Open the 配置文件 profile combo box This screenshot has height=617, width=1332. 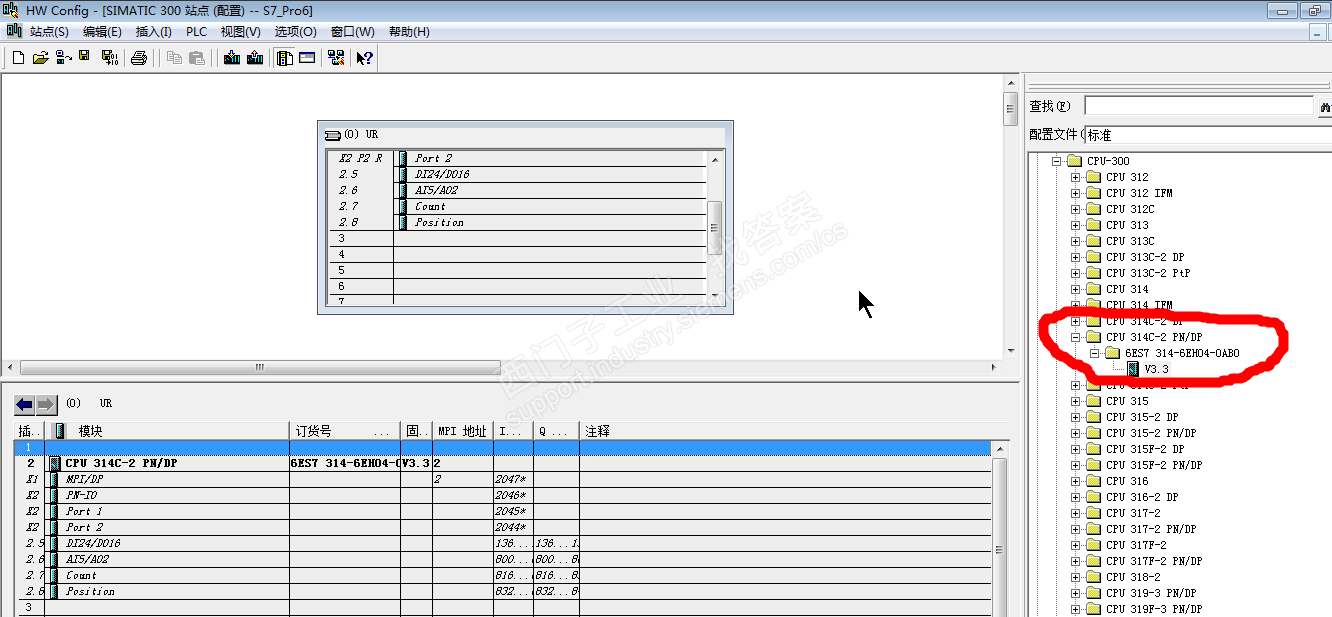[1208, 134]
